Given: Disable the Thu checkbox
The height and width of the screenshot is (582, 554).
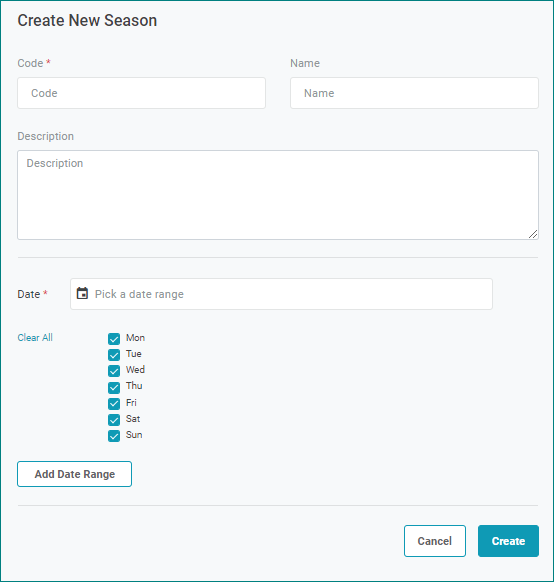Looking at the screenshot, I should pos(114,387).
